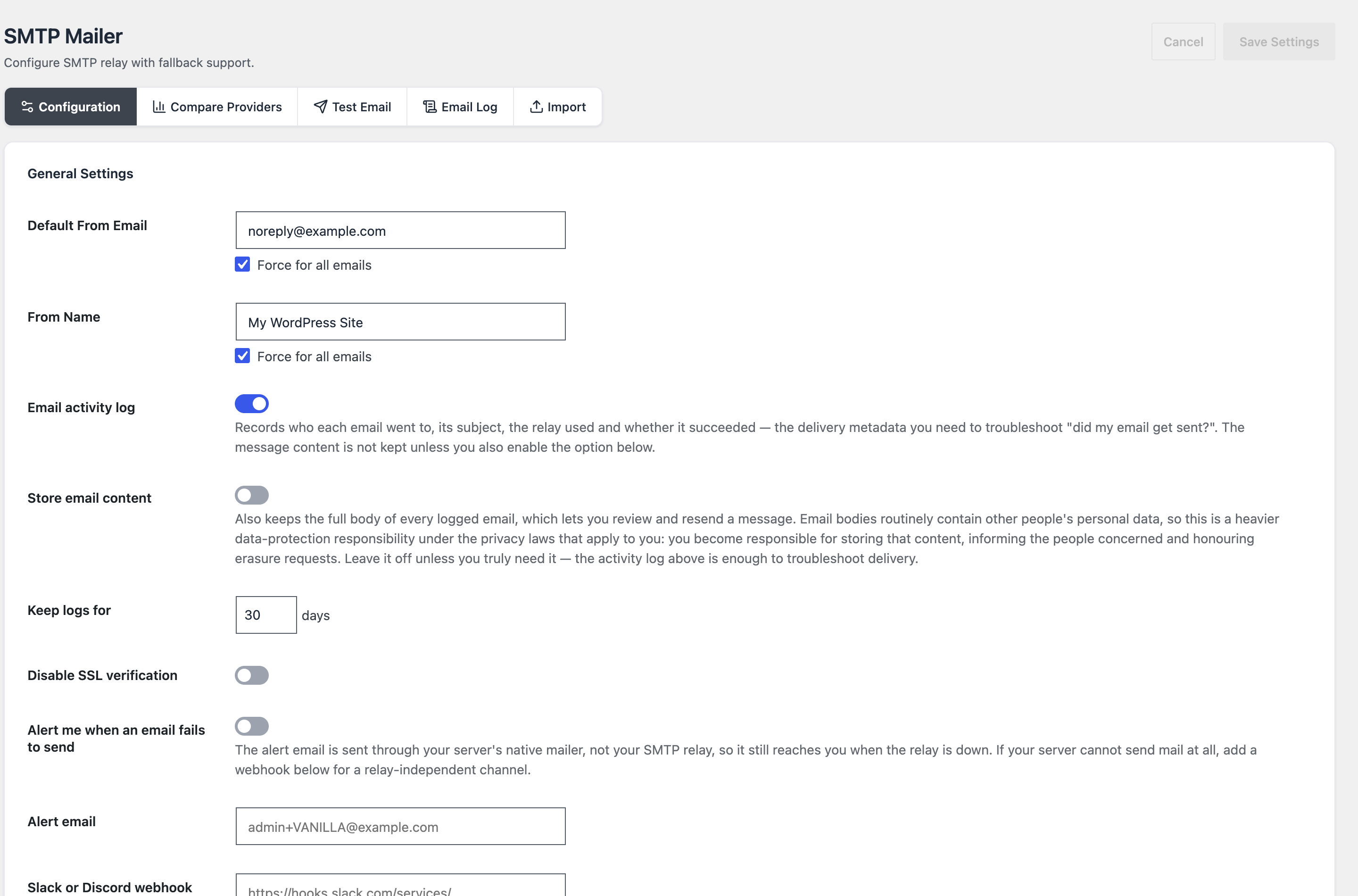Focus the Default From Email field
This screenshot has height=896, width=1358.
tap(400, 230)
